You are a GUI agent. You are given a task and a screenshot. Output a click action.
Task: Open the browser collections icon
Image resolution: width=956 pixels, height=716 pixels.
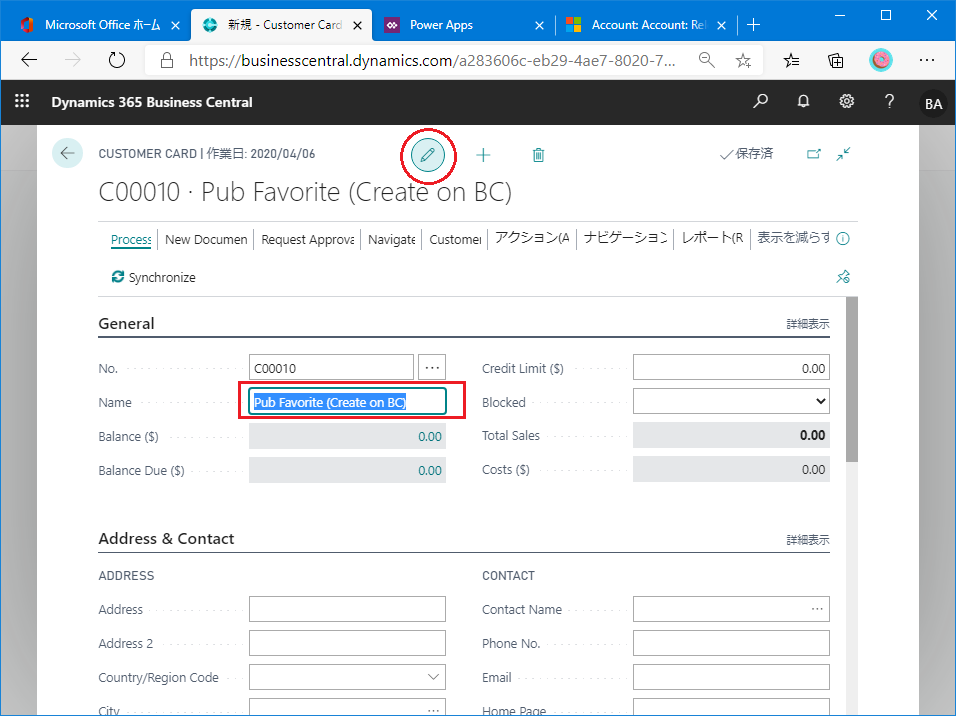coord(835,60)
